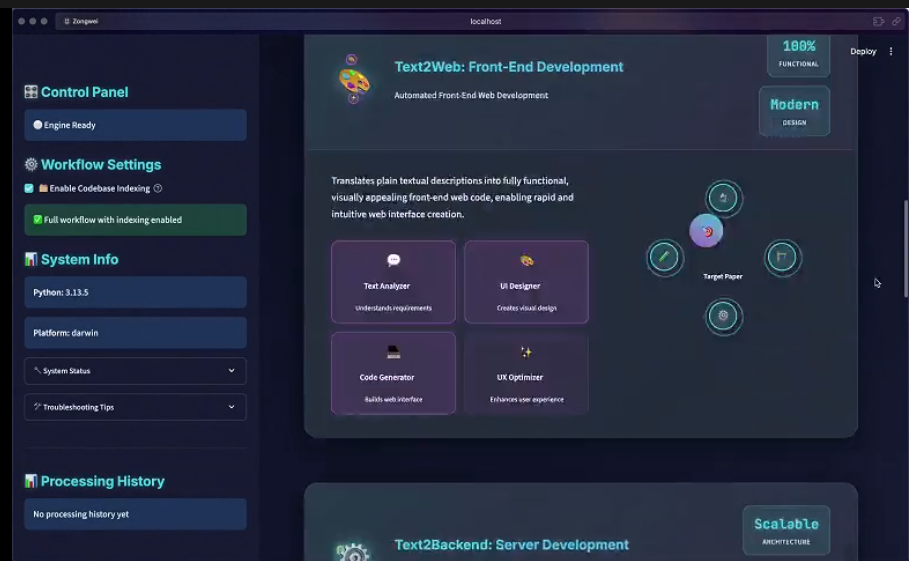This screenshot has width=909, height=561.
Task: Click the Full workflow with indexing enabled message
Action: tap(135, 220)
